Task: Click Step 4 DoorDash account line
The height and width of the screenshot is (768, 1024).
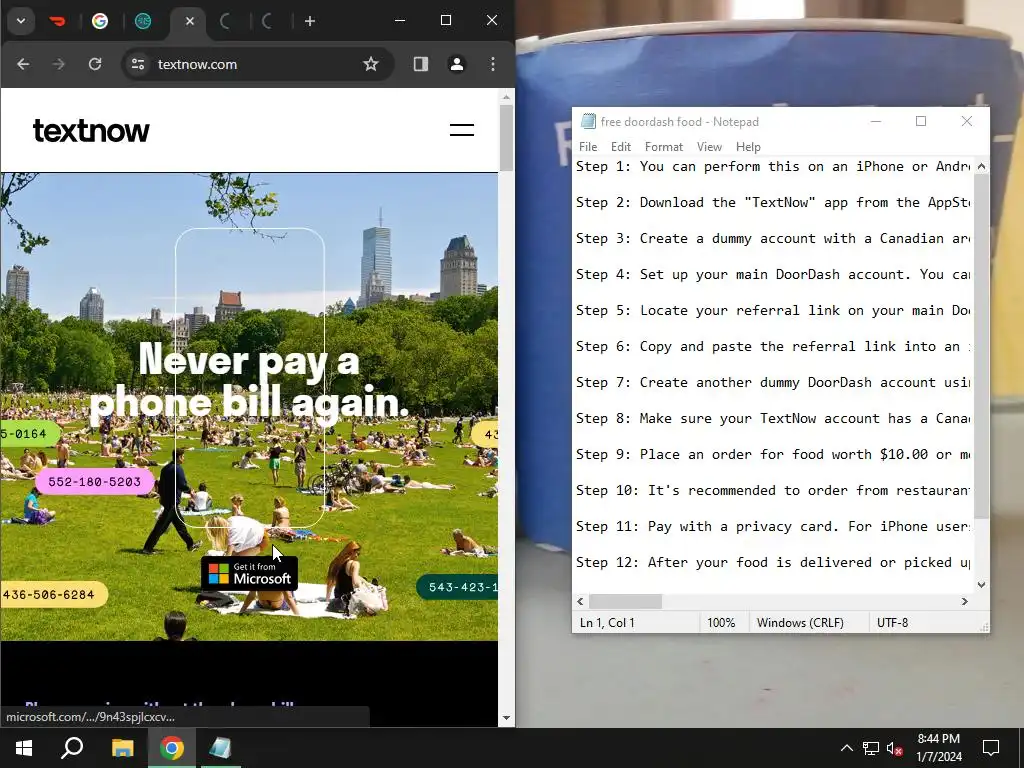Action: click(773, 274)
